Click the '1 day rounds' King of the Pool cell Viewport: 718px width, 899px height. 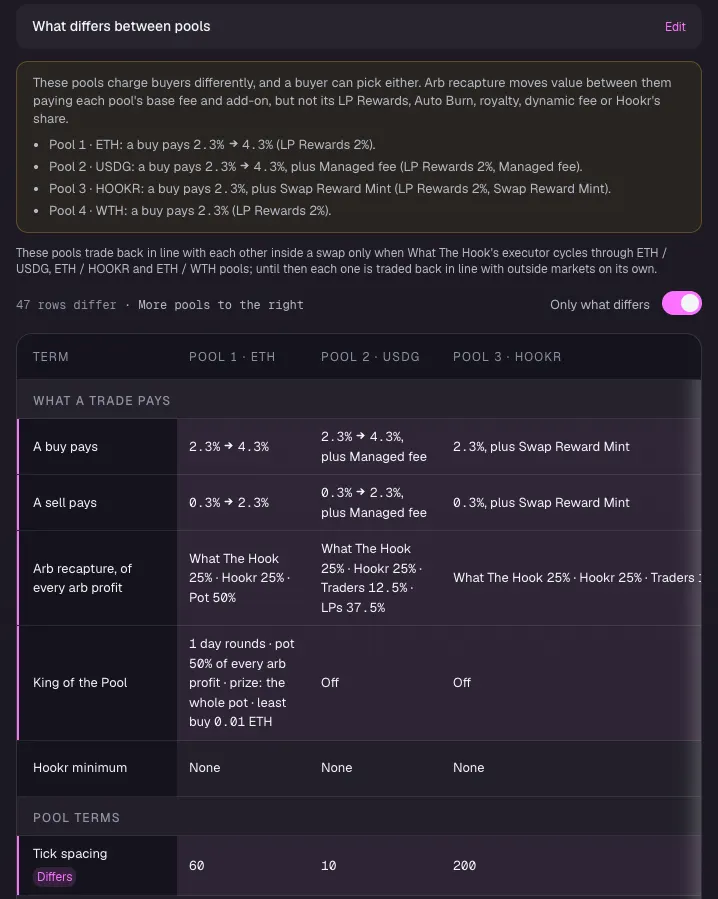241,682
